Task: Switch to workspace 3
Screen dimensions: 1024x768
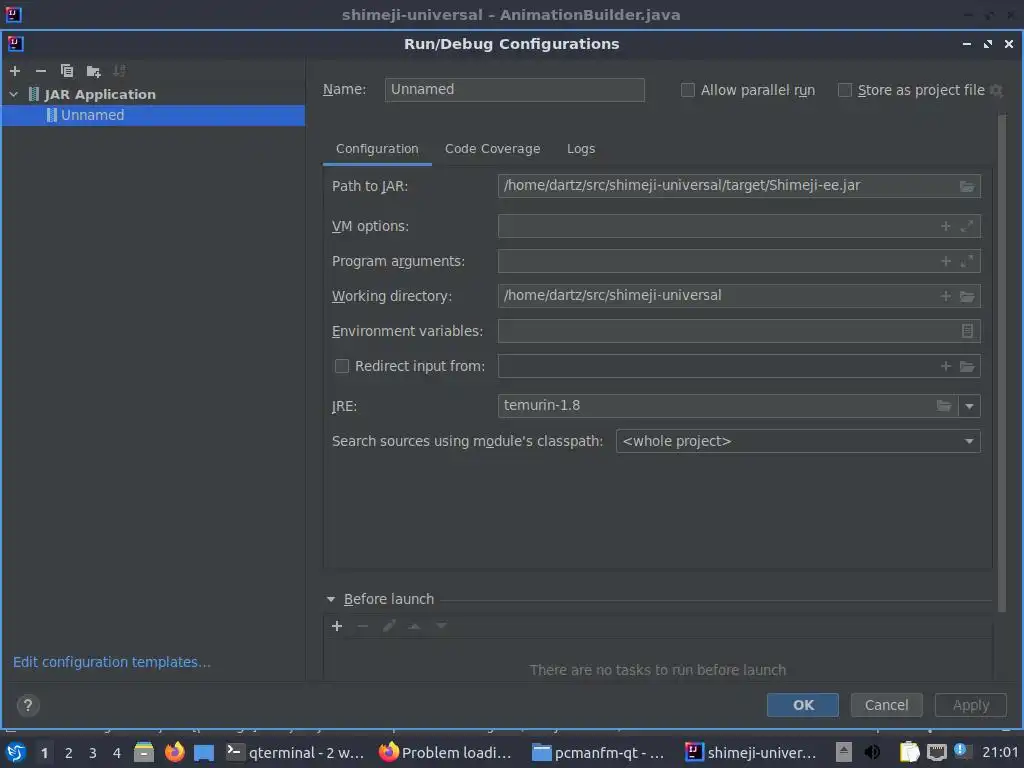Action: [93, 753]
